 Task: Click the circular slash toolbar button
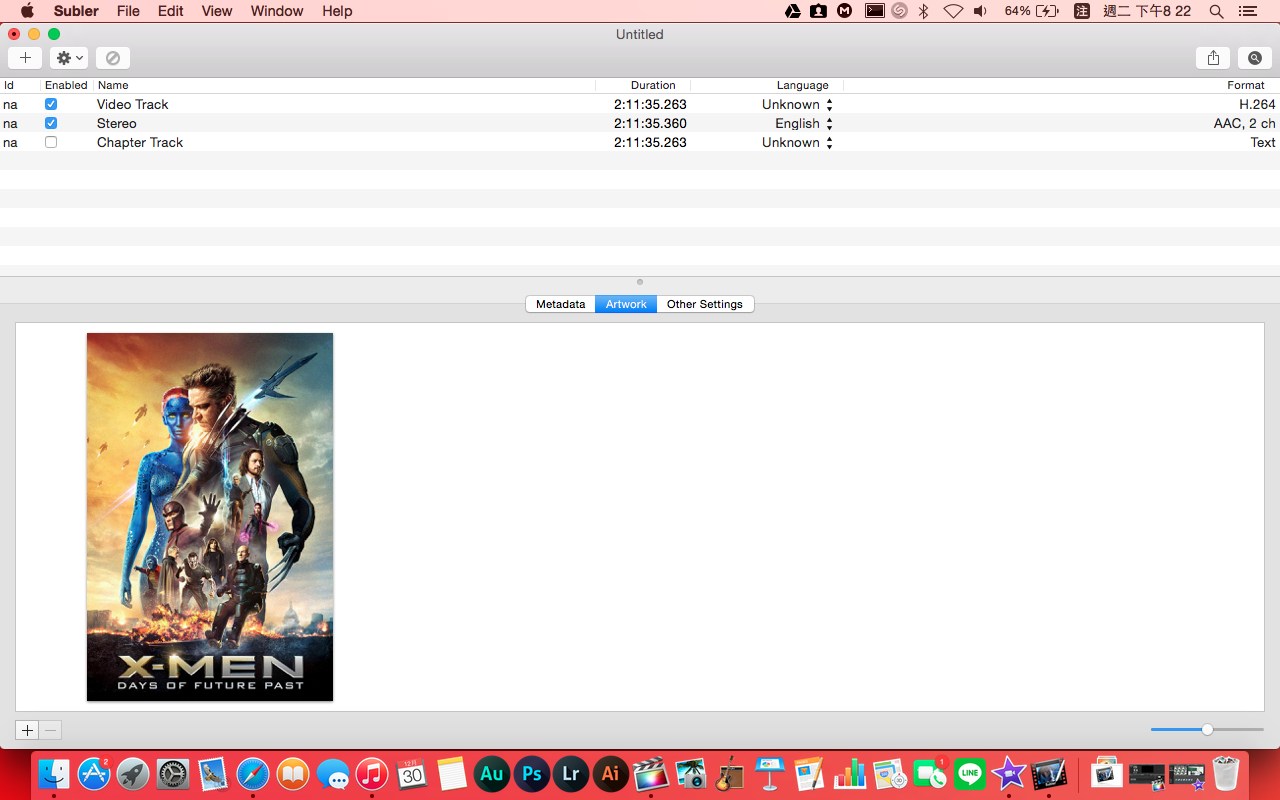pos(113,58)
